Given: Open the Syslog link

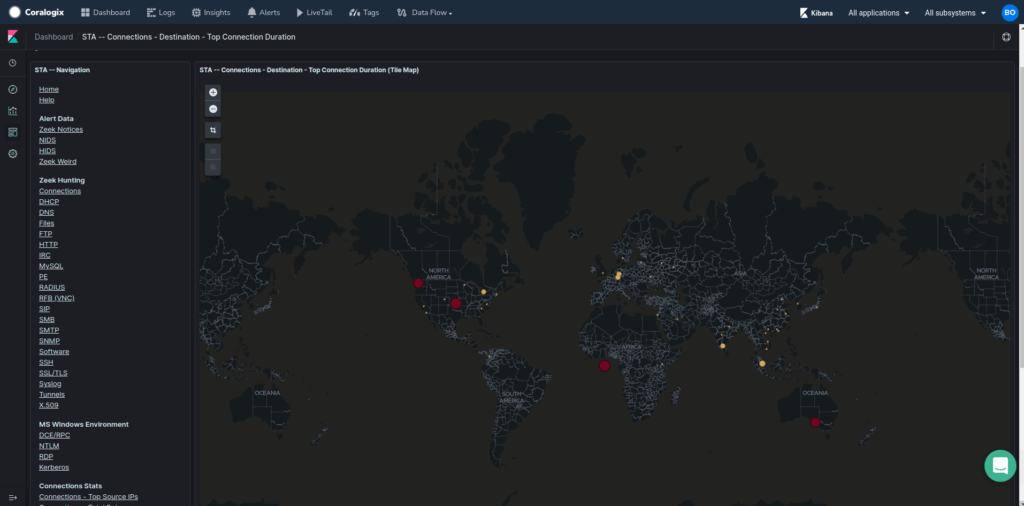Looking at the screenshot, I should click(x=50, y=384).
